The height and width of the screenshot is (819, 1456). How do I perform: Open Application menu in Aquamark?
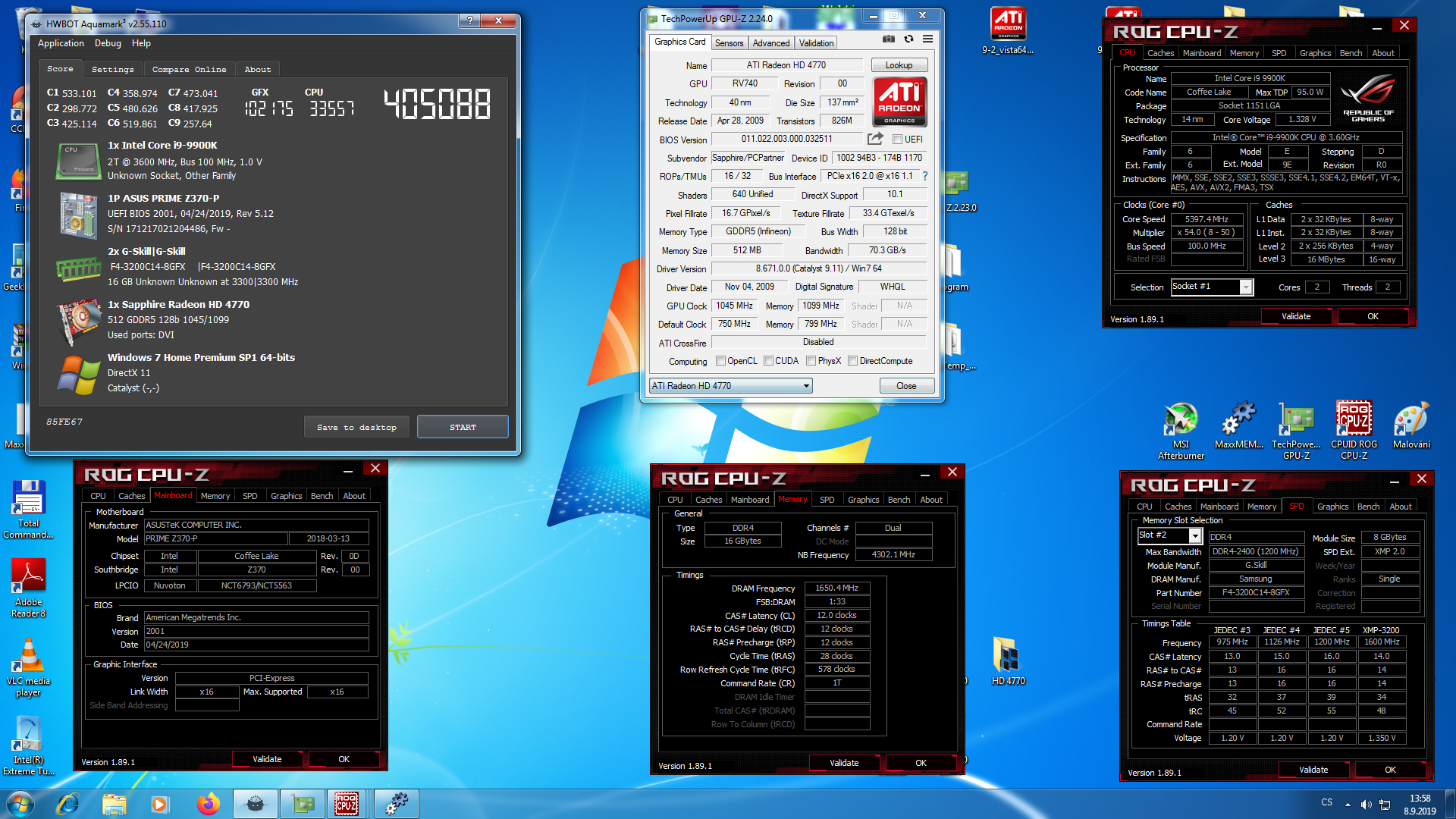tap(61, 43)
